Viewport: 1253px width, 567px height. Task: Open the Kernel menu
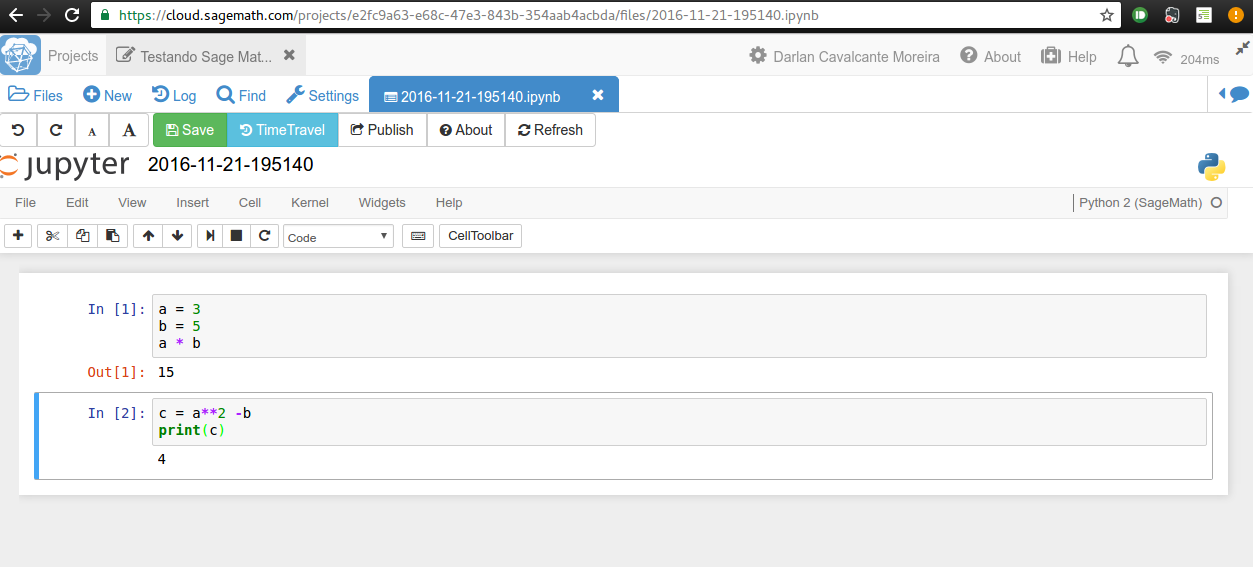pos(310,202)
